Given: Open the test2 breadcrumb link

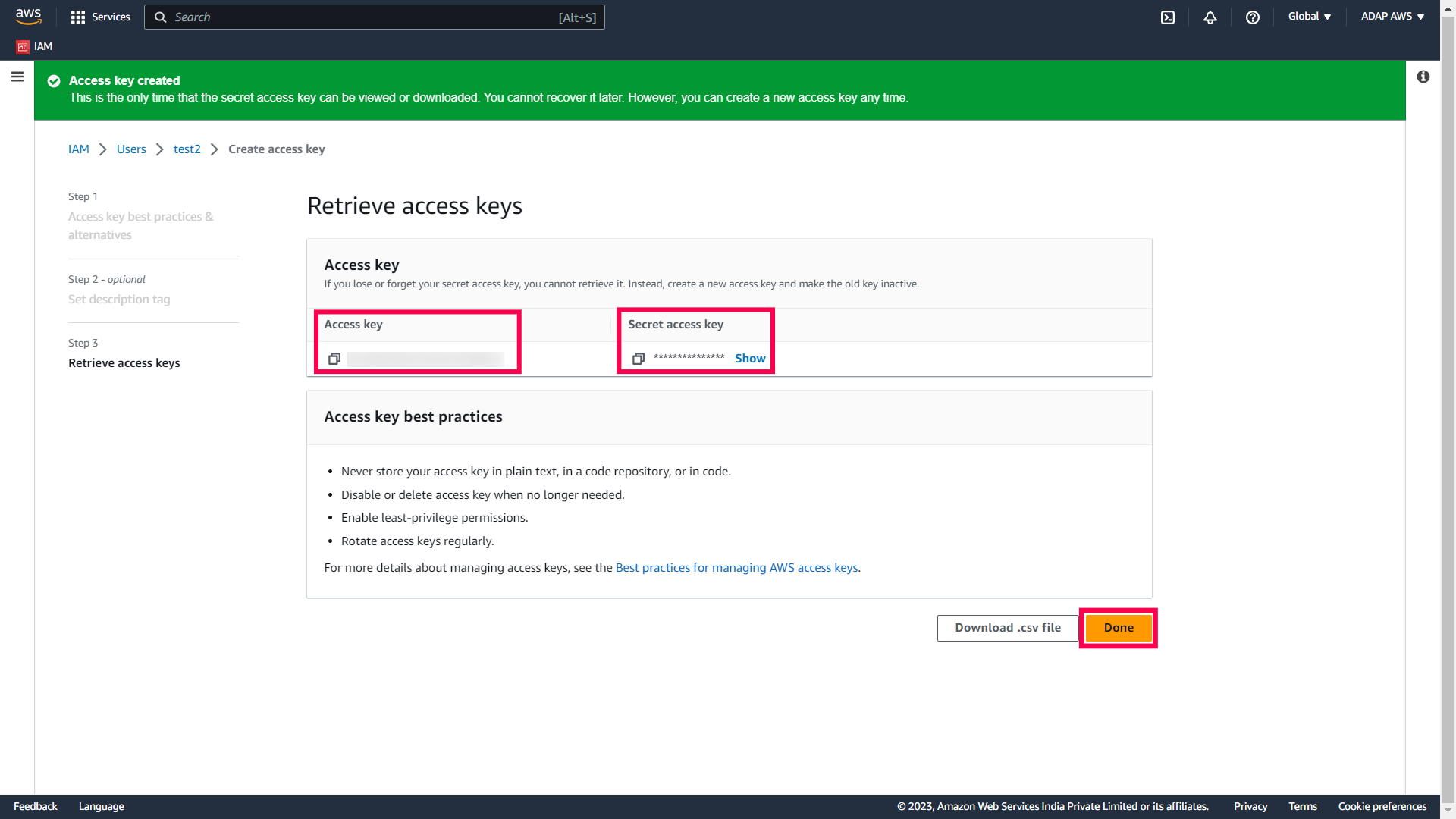Looking at the screenshot, I should pyautogui.click(x=187, y=149).
